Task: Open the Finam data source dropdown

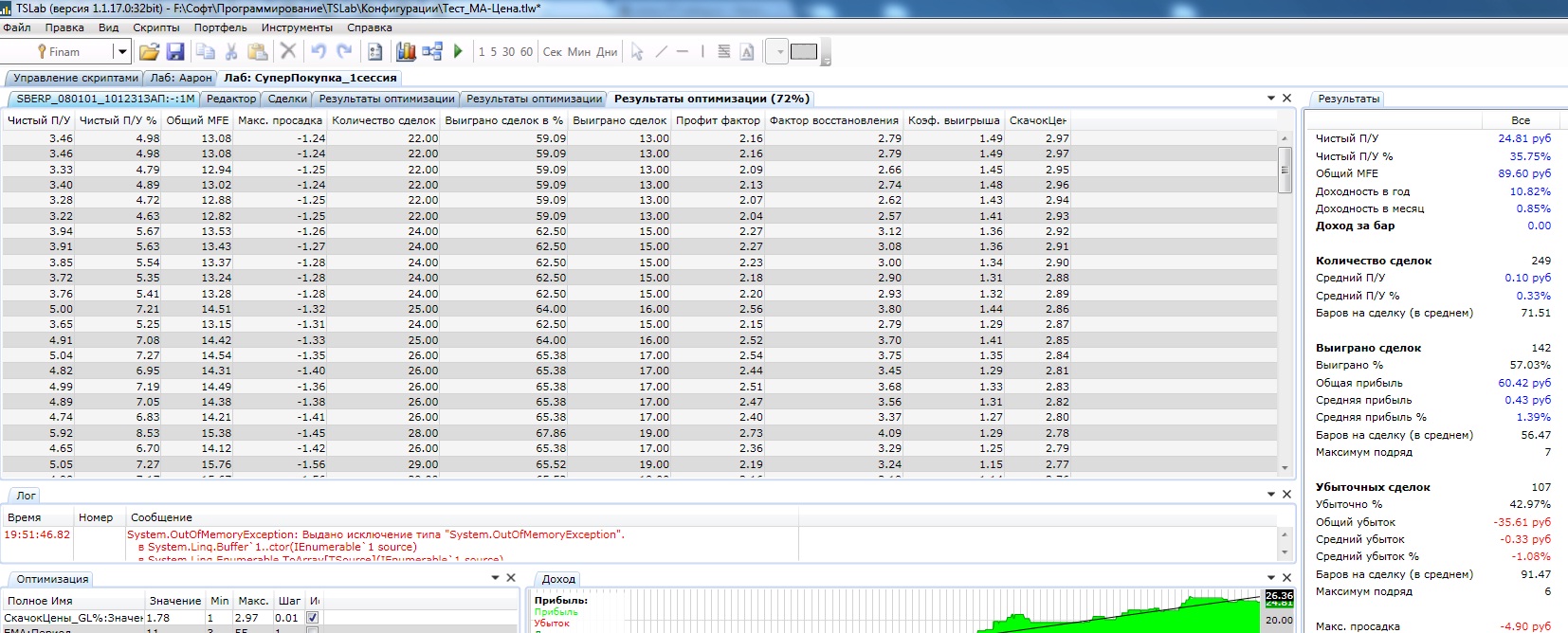Action: (x=122, y=52)
